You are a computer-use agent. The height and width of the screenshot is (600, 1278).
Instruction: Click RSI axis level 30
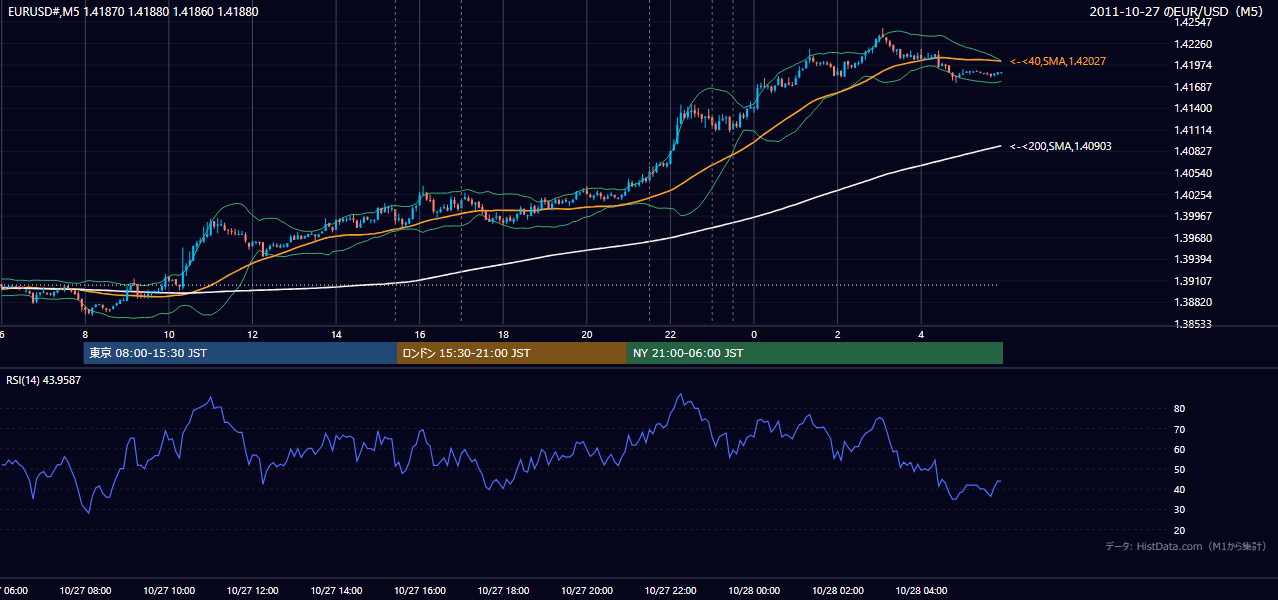pyautogui.click(x=1180, y=510)
